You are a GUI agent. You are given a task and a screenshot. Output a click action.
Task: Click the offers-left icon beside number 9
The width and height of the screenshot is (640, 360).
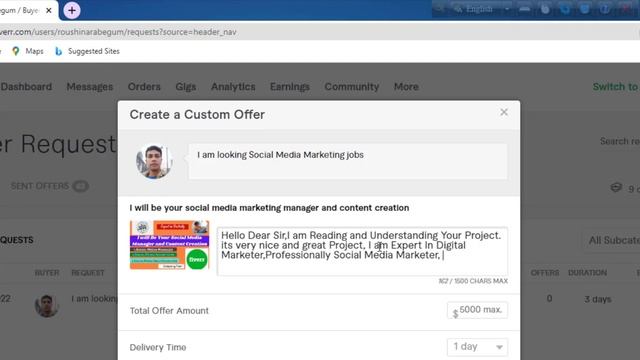pos(616,188)
